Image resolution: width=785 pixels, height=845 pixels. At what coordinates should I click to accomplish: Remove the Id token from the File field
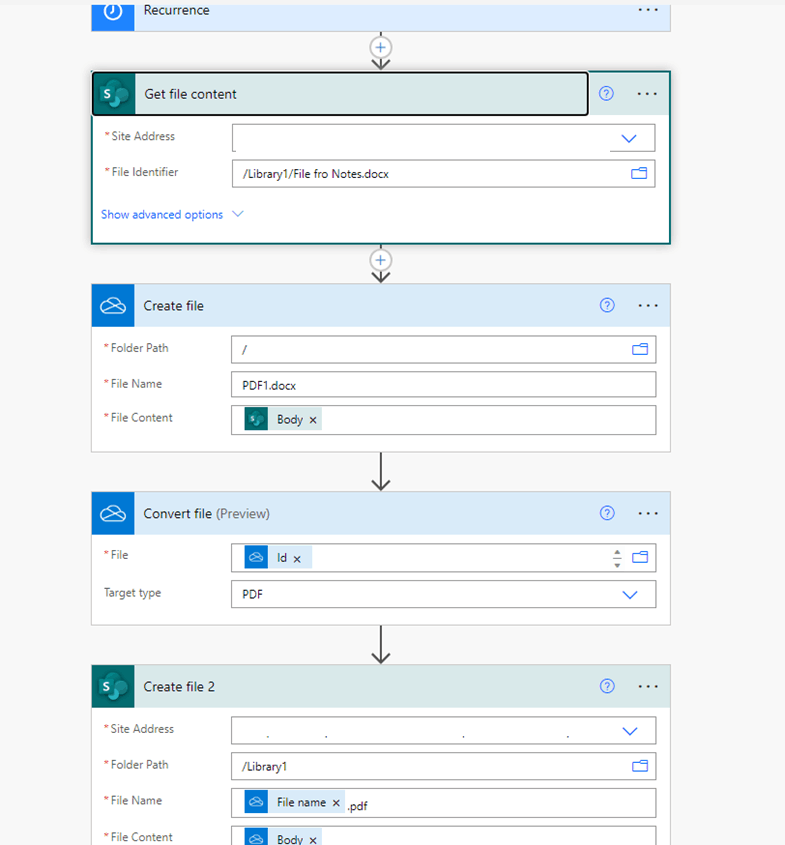pos(297,559)
